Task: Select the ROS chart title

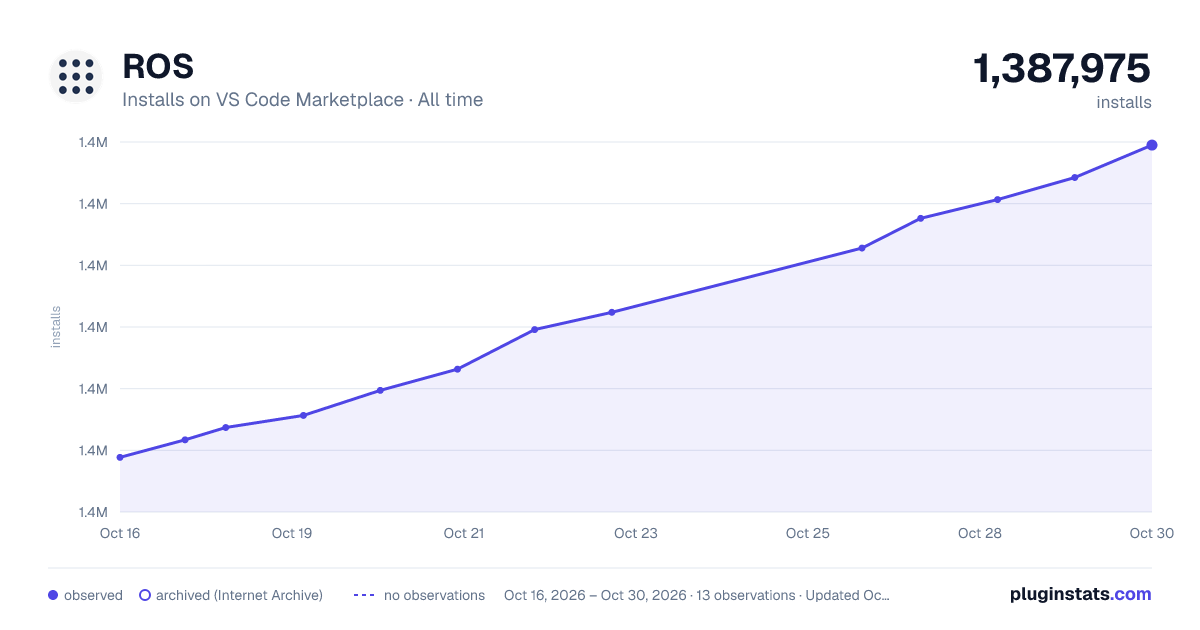Action: coord(158,66)
